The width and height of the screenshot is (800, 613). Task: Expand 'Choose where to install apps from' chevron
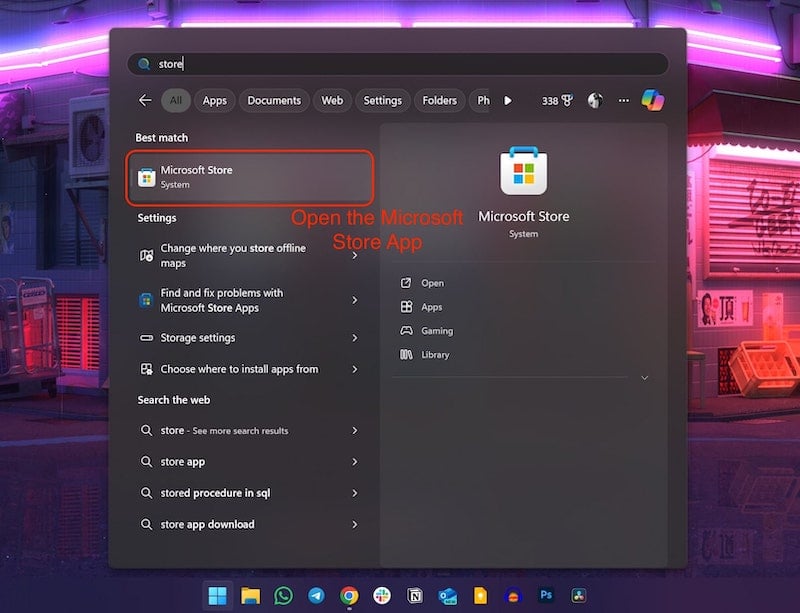[355, 369]
